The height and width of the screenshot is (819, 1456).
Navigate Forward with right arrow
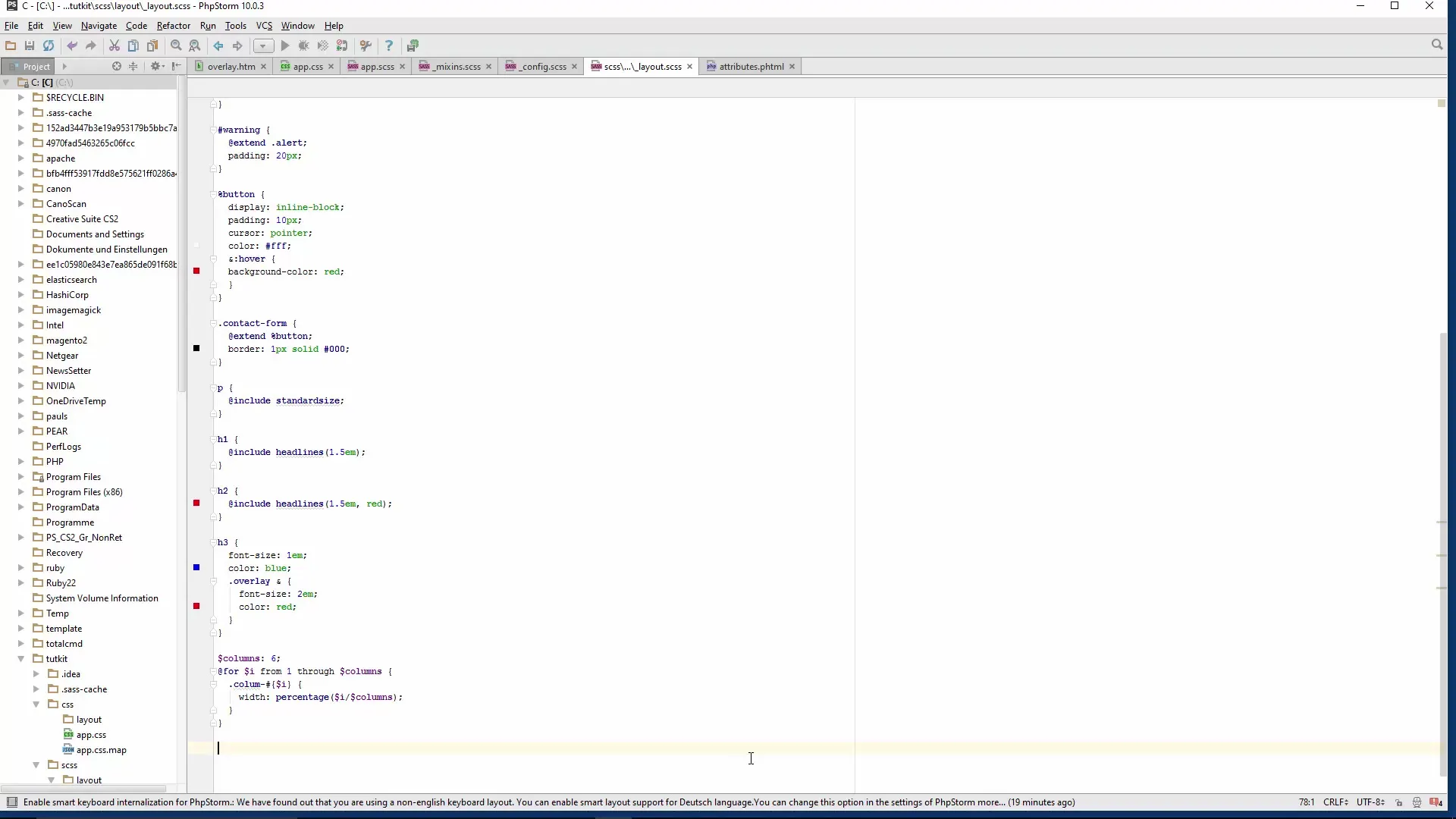pyautogui.click(x=237, y=45)
